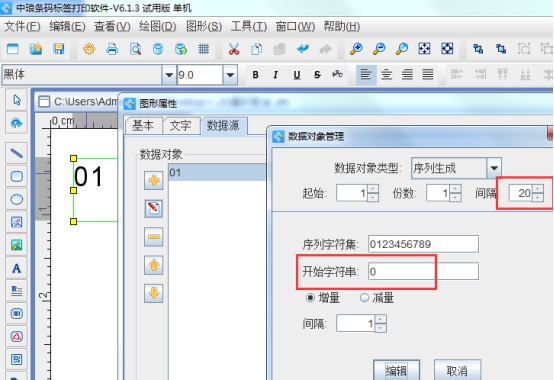The image size is (554, 380).
Task: Open the database settings cylinder icon
Action: pos(158,49)
